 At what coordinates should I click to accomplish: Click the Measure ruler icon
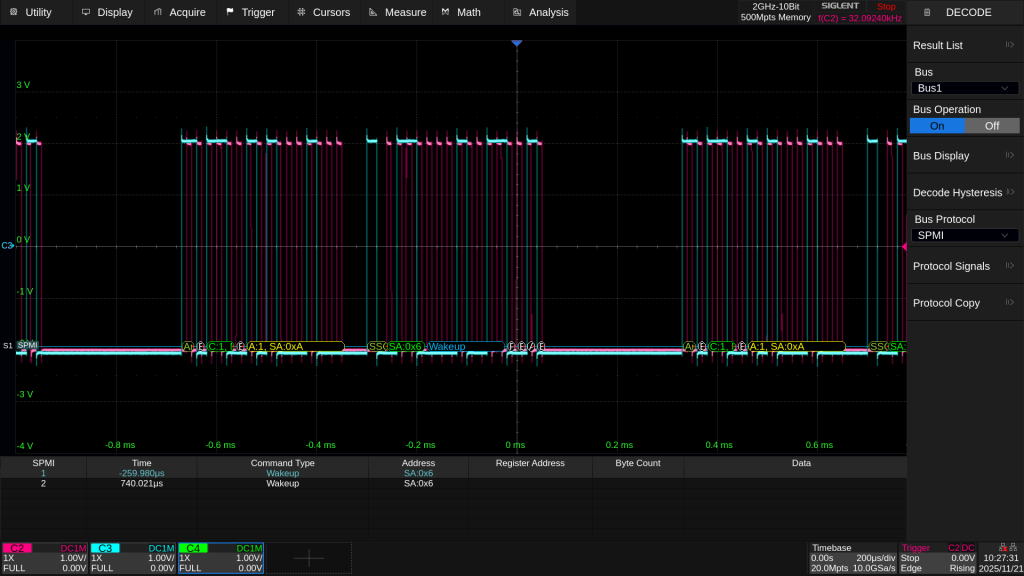pyautogui.click(x=373, y=12)
